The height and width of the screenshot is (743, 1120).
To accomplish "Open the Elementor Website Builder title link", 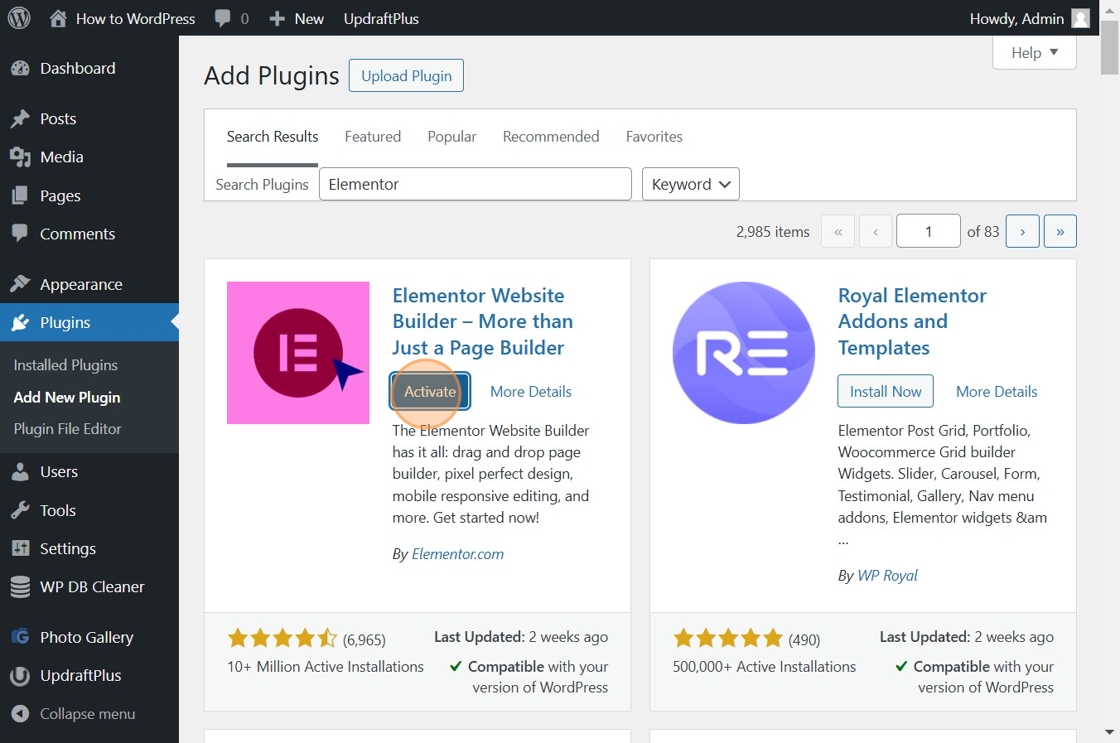I will (x=482, y=321).
